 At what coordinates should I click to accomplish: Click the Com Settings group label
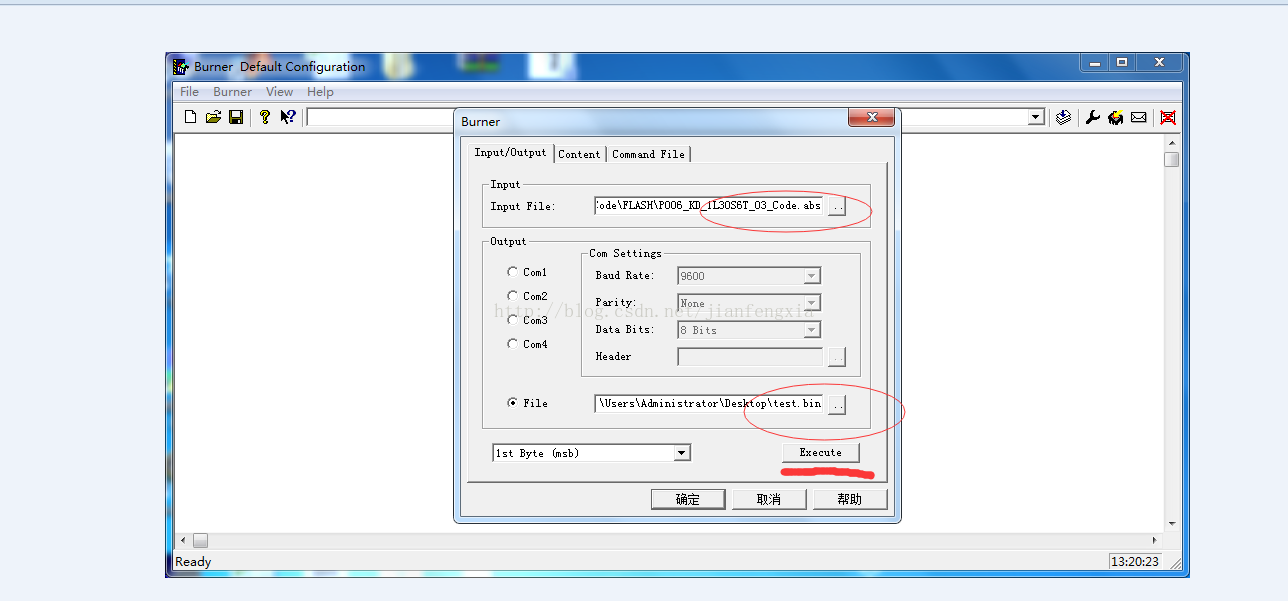coord(625,253)
